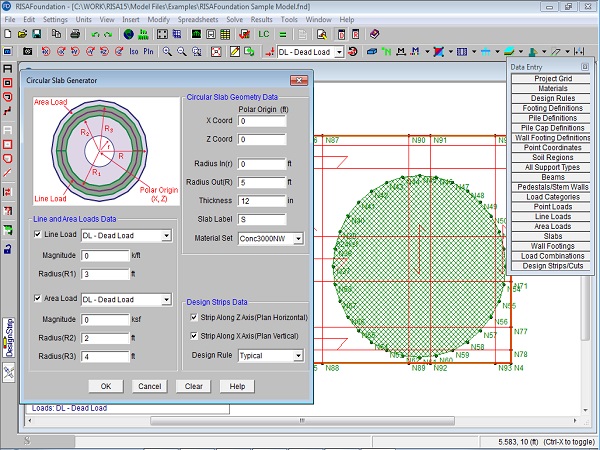
Task: Open Design Strips/Cuts in Data Entry
Action: click(551, 266)
